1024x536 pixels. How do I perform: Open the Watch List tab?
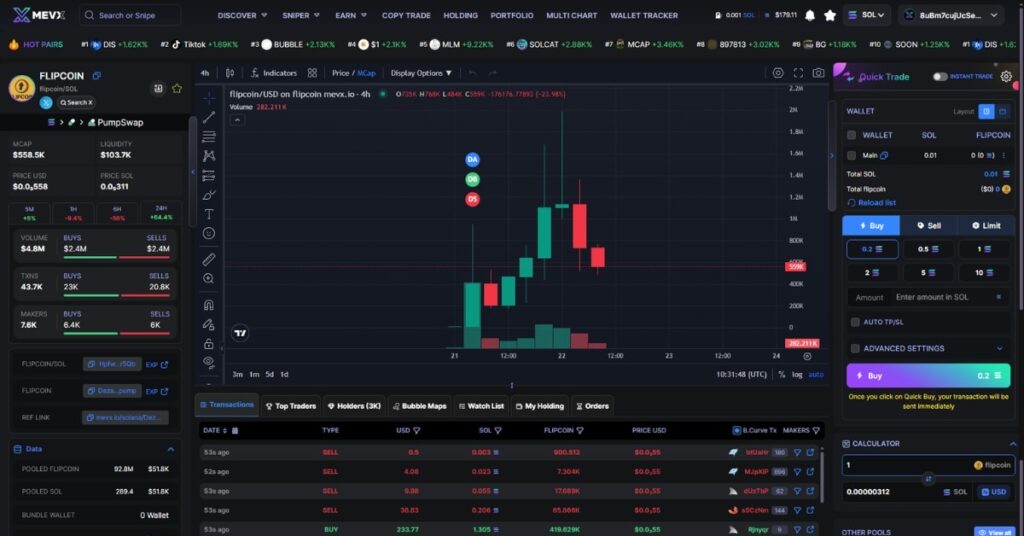[x=481, y=406]
